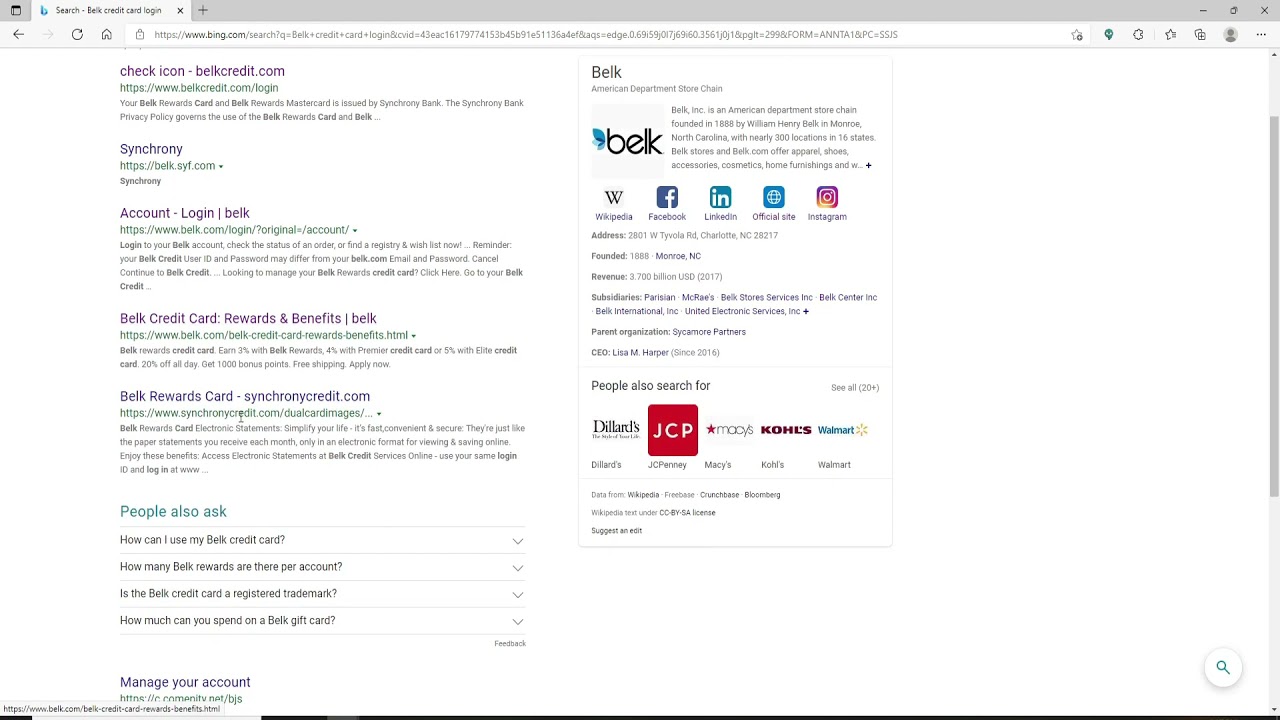The height and width of the screenshot is (720, 1280).
Task: Open the browser profile avatar
Action: (x=1231, y=34)
